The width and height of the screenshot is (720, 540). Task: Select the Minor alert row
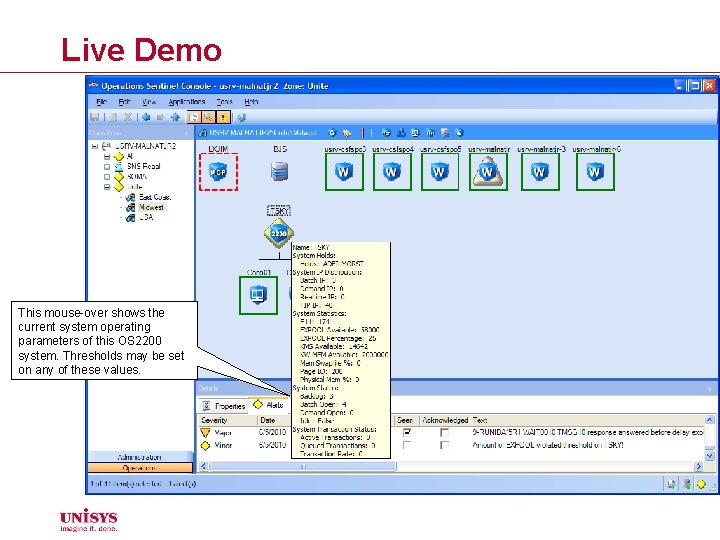pyautogui.click(x=452, y=445)
